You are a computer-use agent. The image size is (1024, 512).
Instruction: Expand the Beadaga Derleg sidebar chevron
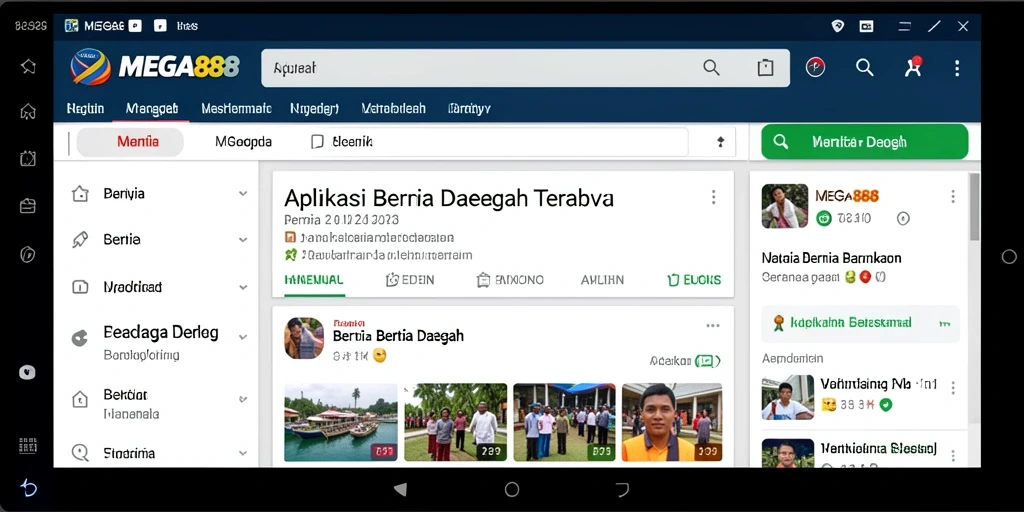243,337
